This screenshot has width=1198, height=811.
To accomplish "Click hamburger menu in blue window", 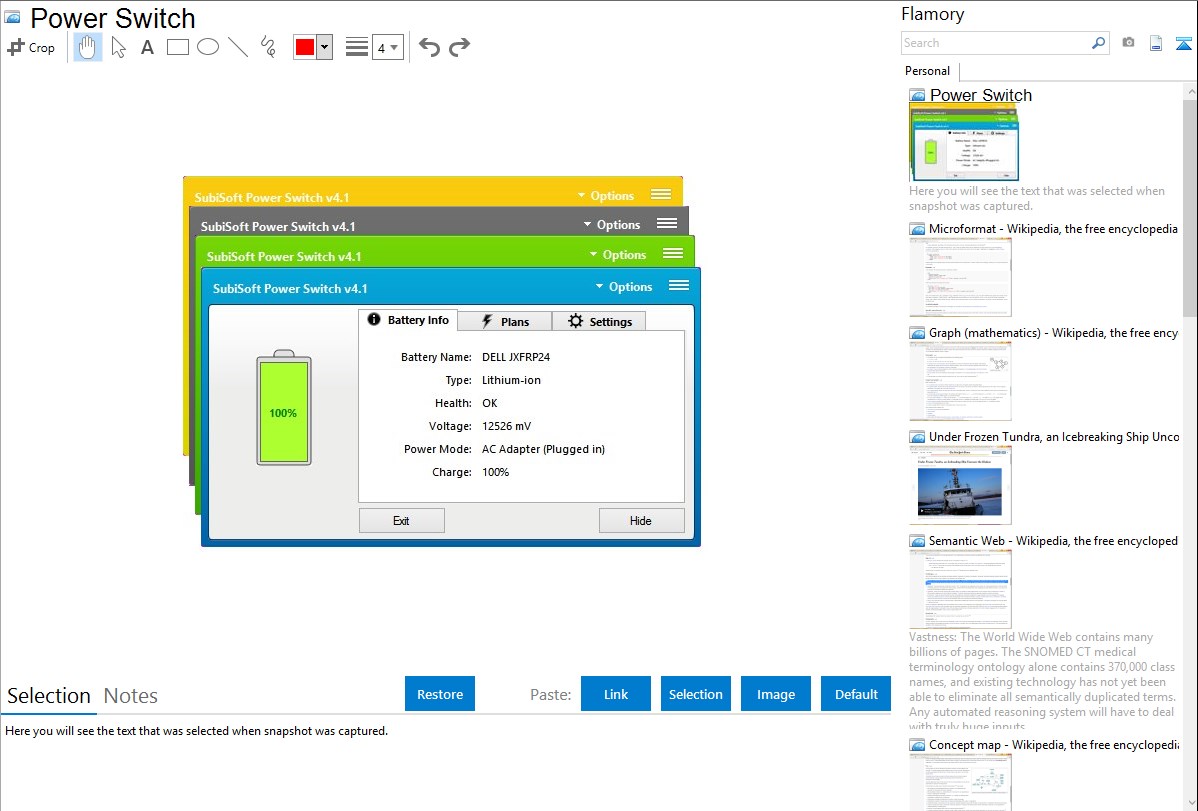I will (679, 286).
